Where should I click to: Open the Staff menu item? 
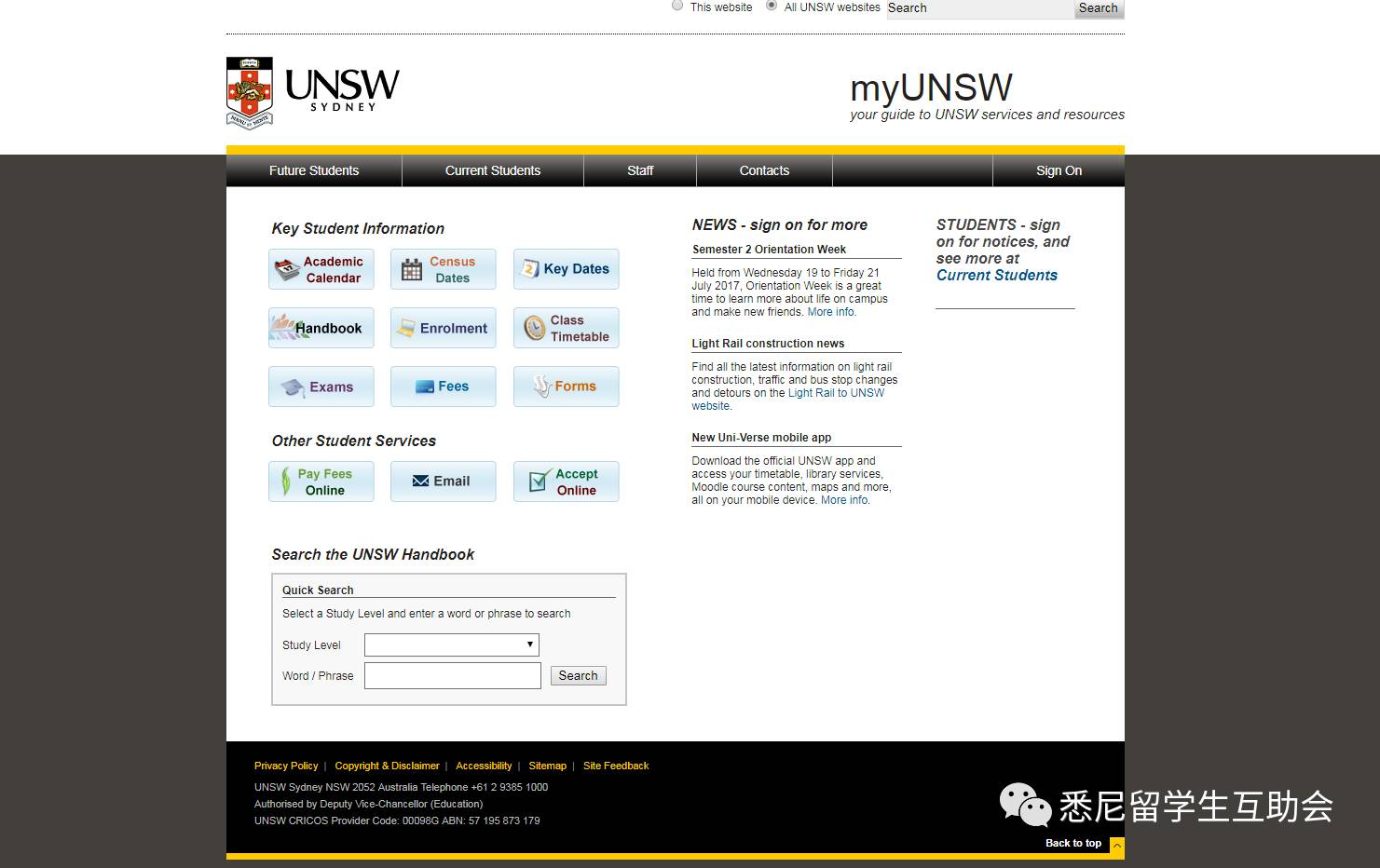pos(640,170)
